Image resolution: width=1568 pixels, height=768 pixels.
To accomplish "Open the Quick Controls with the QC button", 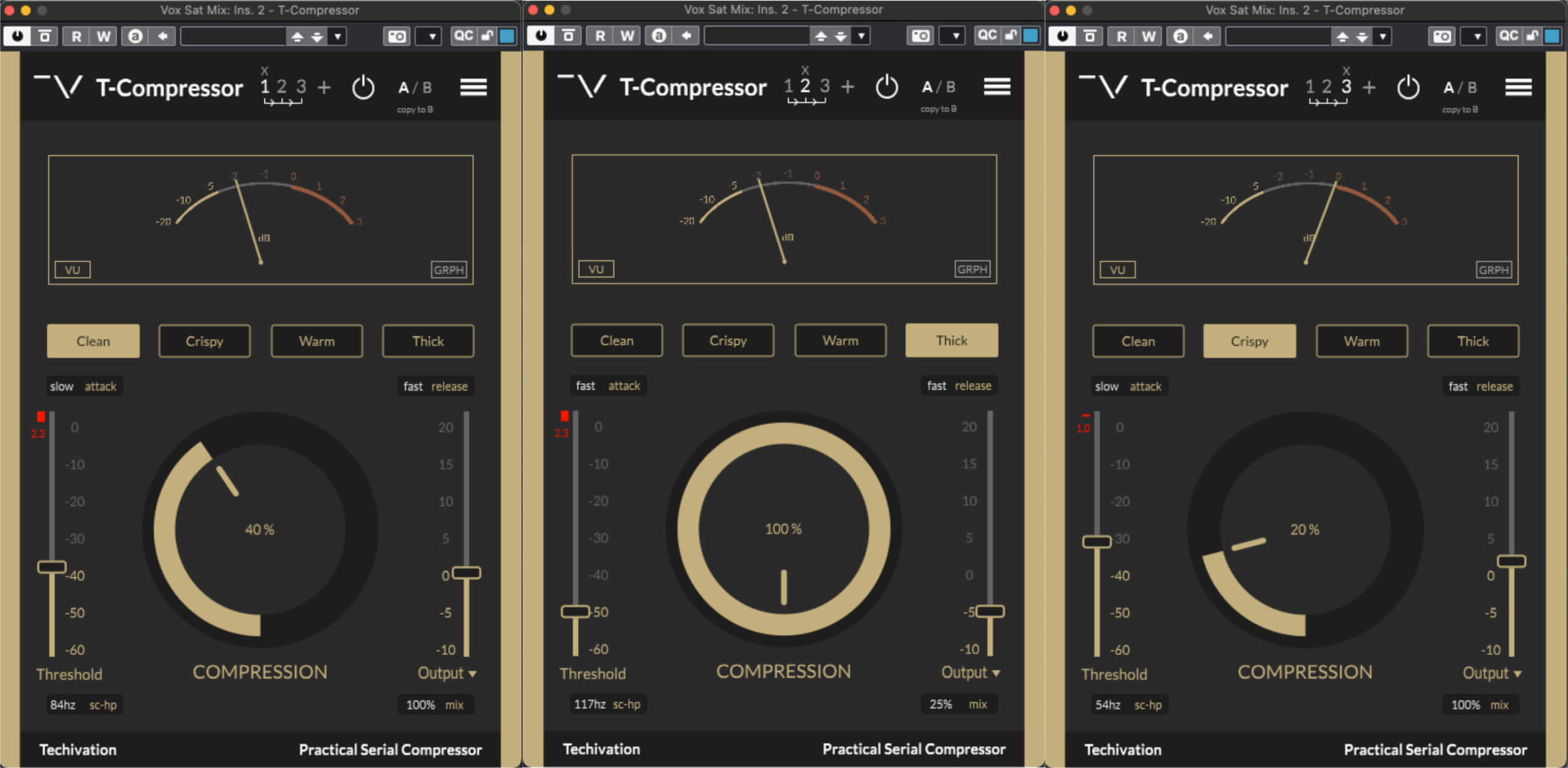I will (x=464, y=35).
